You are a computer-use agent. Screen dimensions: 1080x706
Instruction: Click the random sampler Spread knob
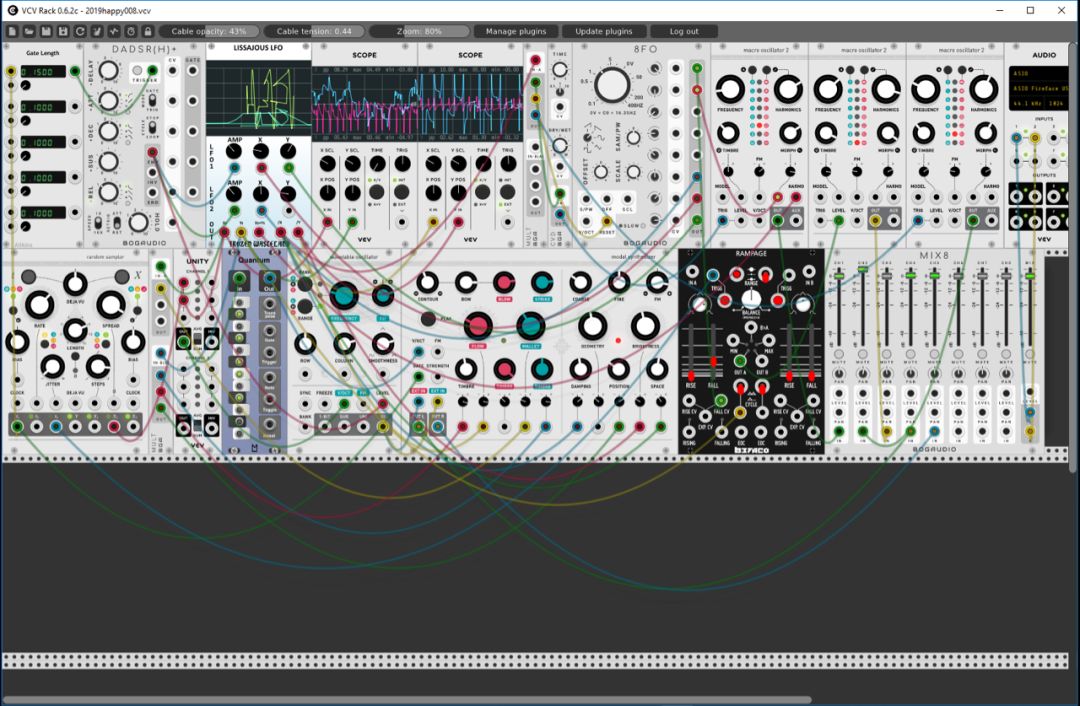pyautogui.click(x=110, y=305)
